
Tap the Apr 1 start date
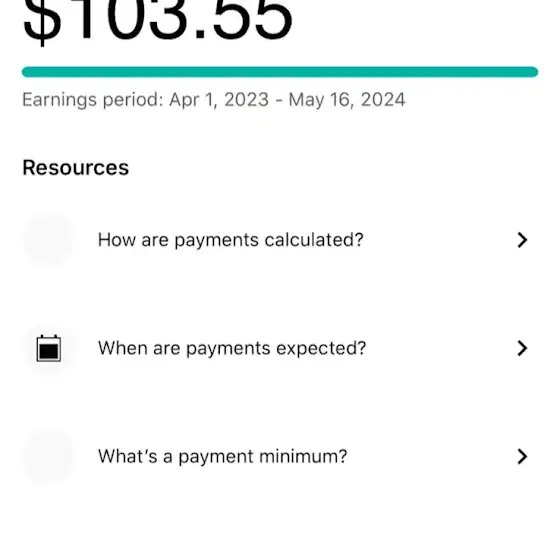[193, 100]
